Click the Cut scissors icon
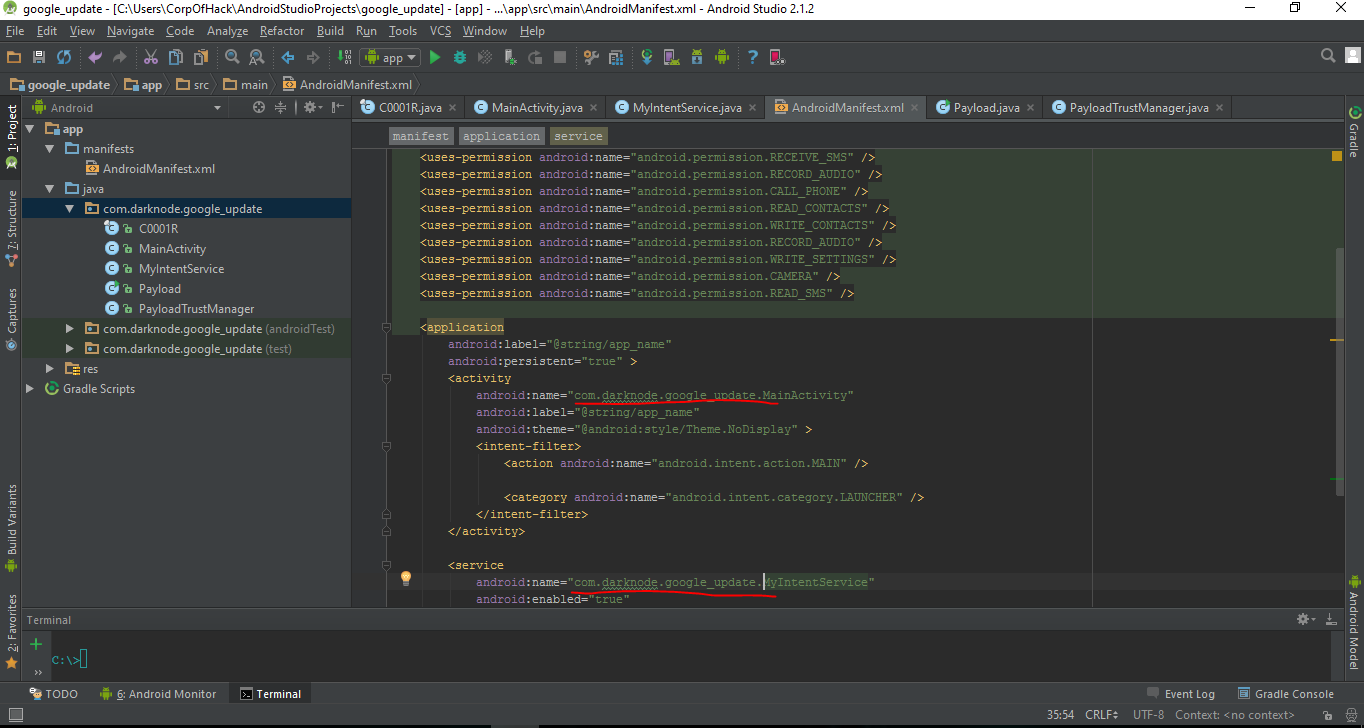Screen dimensions: 1364x728 tap(151, 58)
